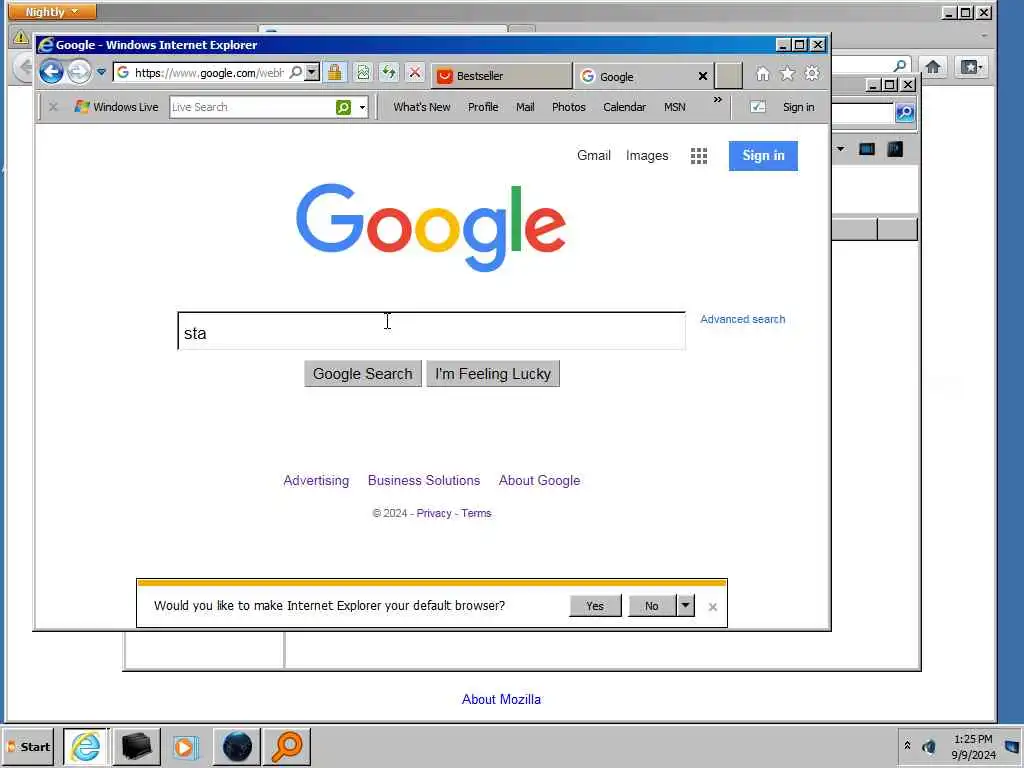Switch to the Bestseller tab
Image resolution: width=1024 pixels, height=768 pixels.
click(x=501, y=76)
